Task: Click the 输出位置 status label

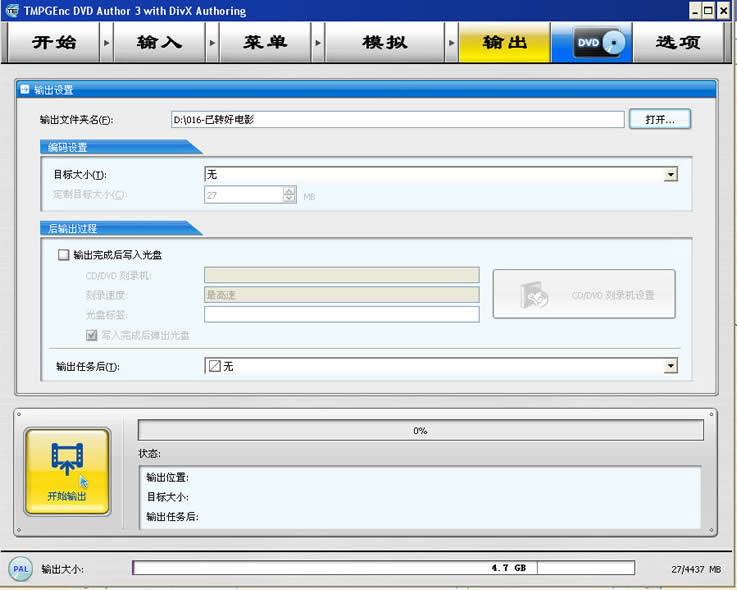Action: point(167,478)
